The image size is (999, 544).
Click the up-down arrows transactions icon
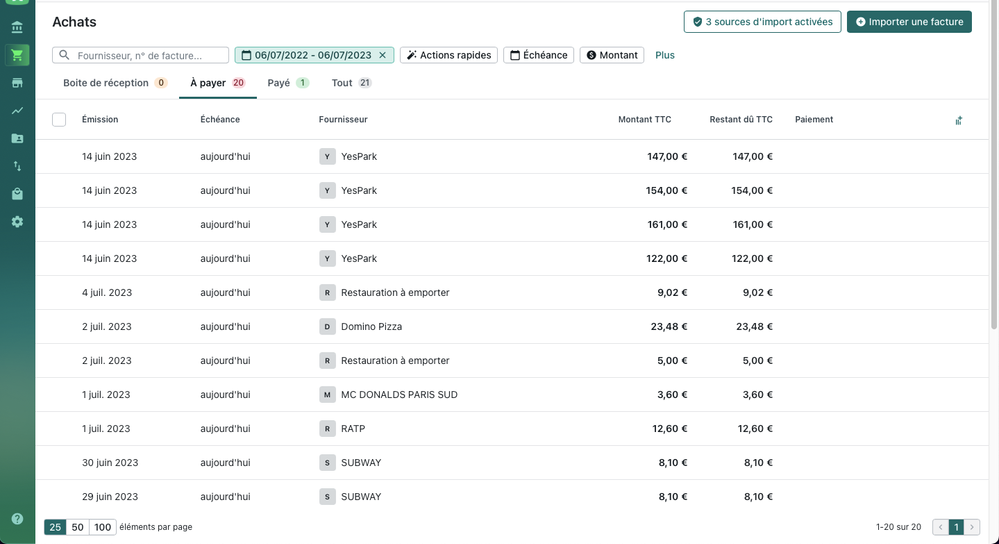pos(17,166)
